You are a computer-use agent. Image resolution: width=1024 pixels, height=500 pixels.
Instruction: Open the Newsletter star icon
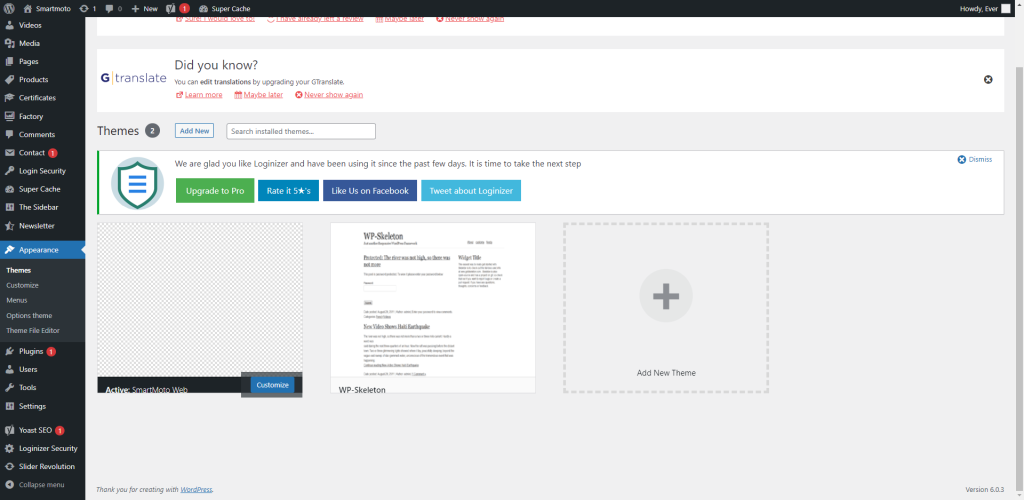click(9, 226)
